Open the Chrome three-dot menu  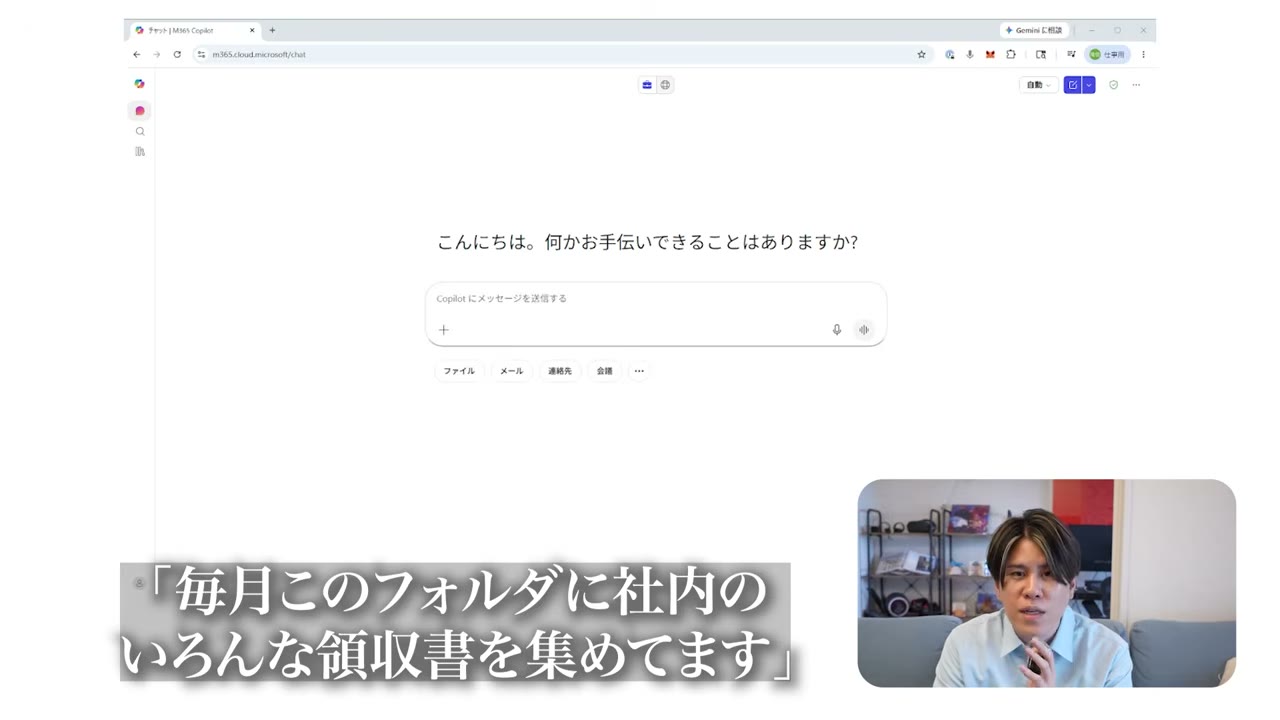(x=1143, y=54)
